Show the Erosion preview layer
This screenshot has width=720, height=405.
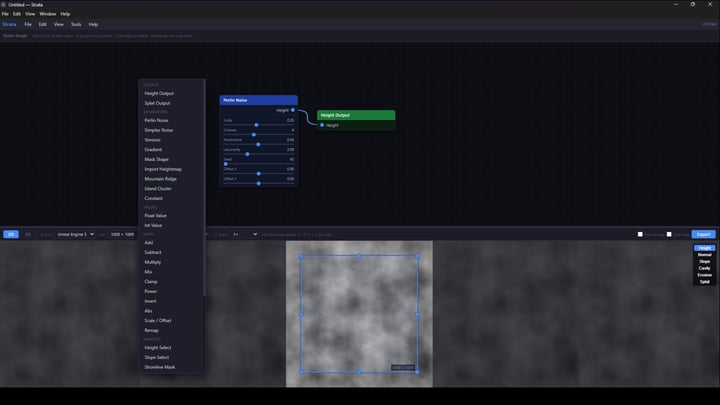tap(704, 275)
